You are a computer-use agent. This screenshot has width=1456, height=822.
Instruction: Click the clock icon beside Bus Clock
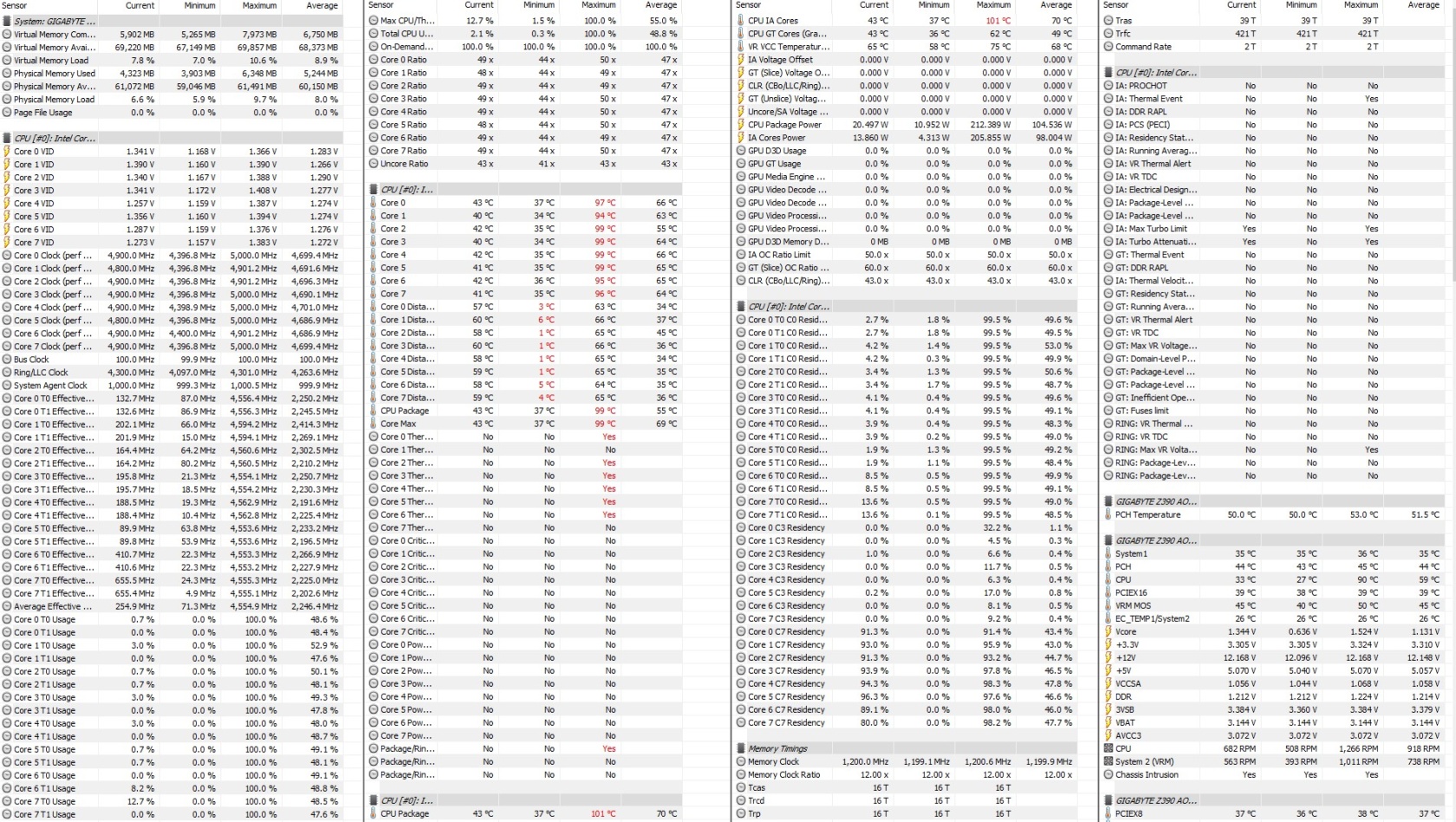click(x=7, y=359)
